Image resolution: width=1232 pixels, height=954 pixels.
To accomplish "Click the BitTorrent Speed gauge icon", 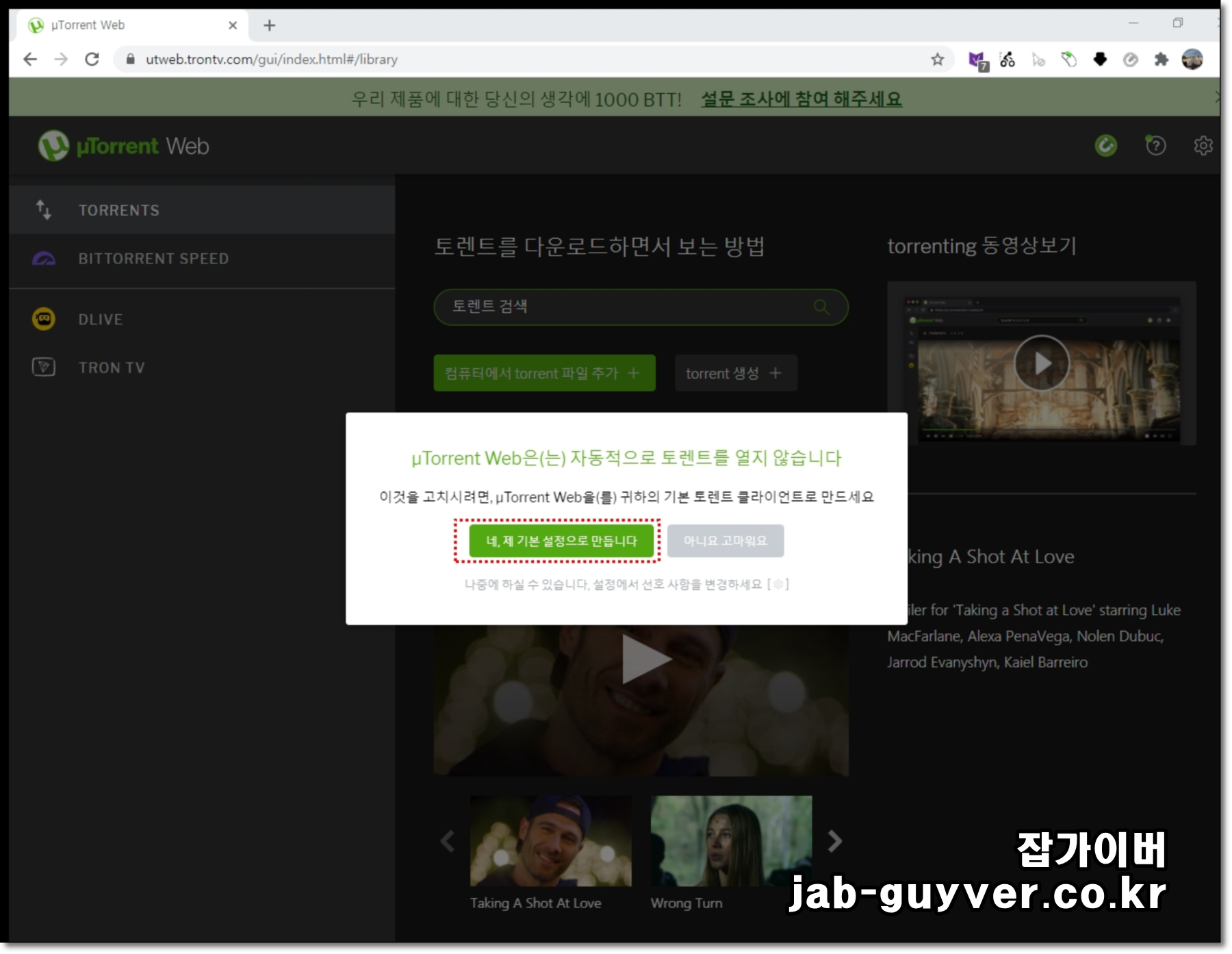I will (44, 259).
